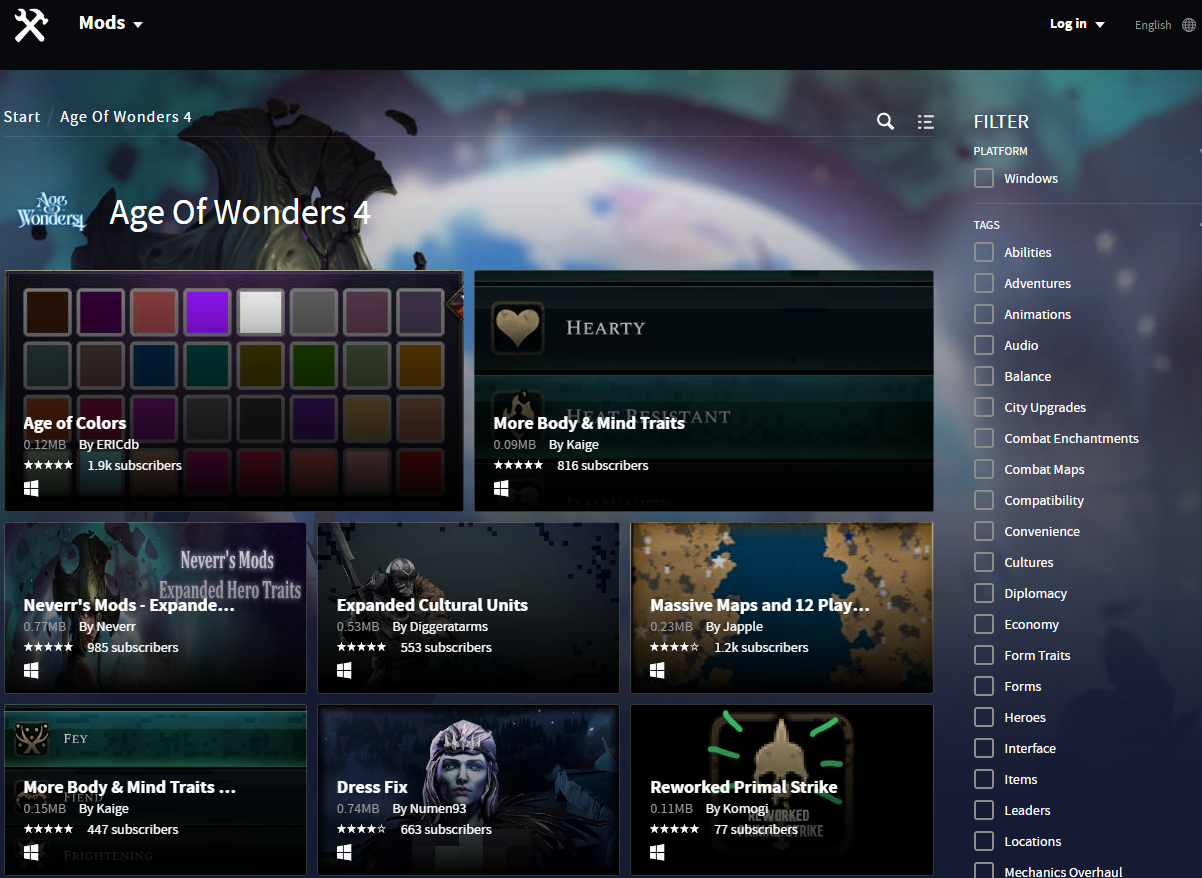Switch to list view icon

click(x=925, y=122)
